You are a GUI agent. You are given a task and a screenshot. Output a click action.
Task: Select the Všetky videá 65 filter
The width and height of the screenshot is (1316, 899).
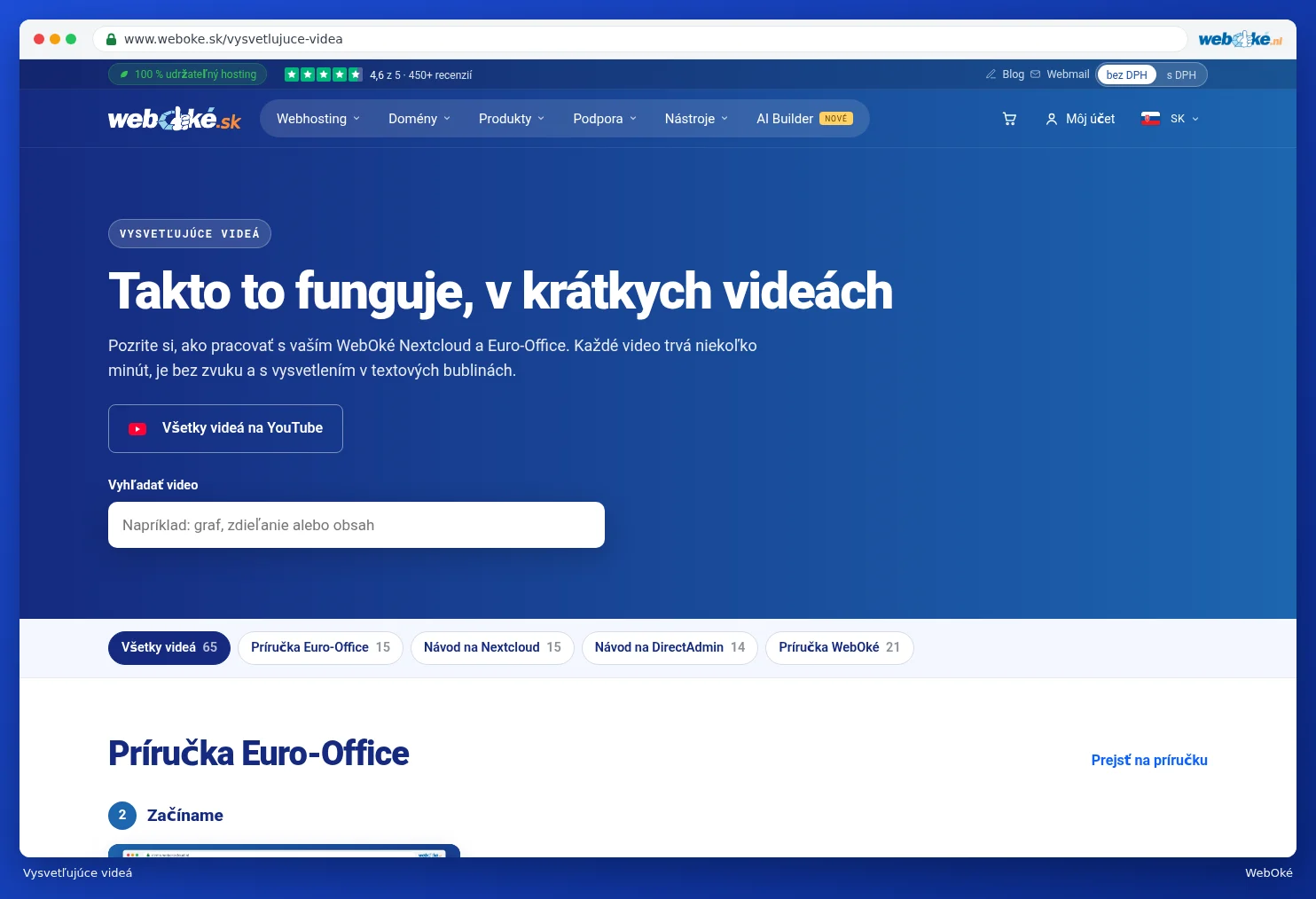pyautogui.click(x=169, y=647)
